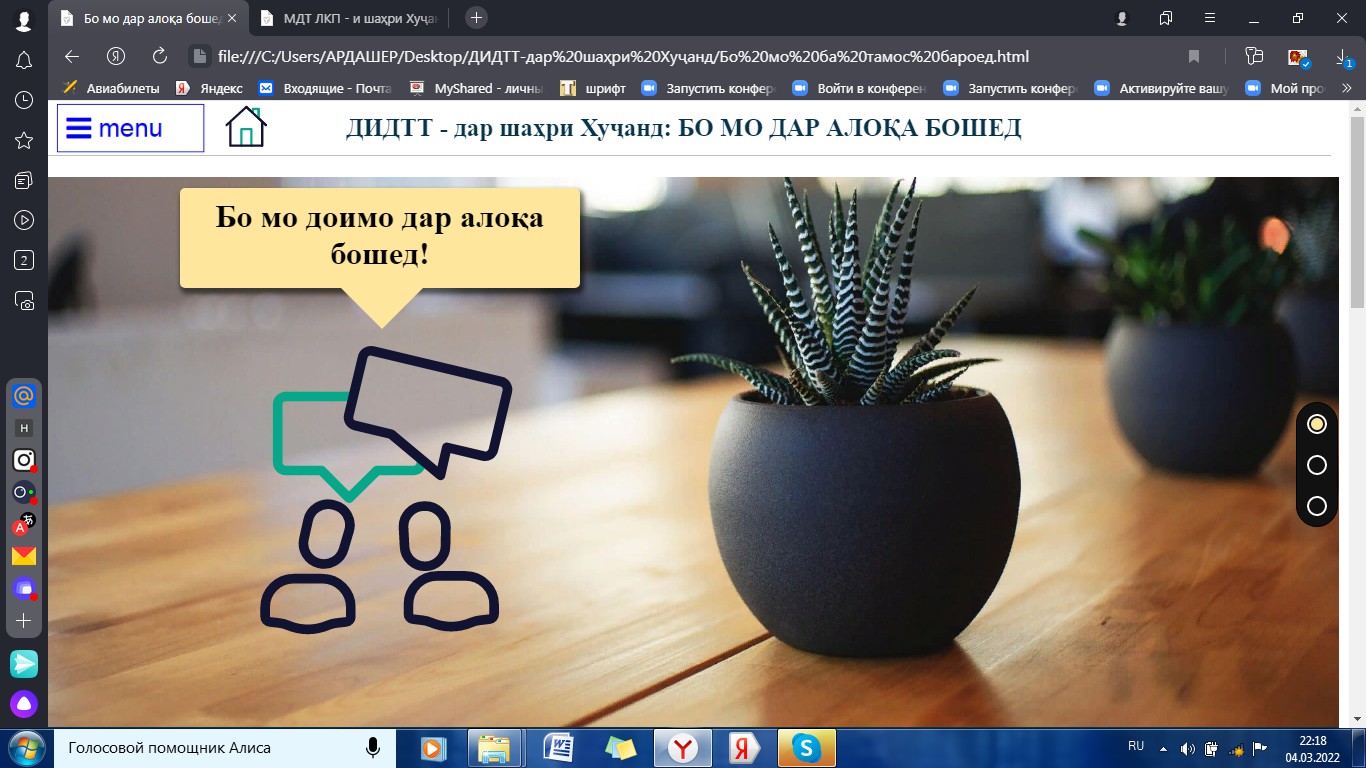
Task: Click the address bar URL field
Action: pos(623,56)
